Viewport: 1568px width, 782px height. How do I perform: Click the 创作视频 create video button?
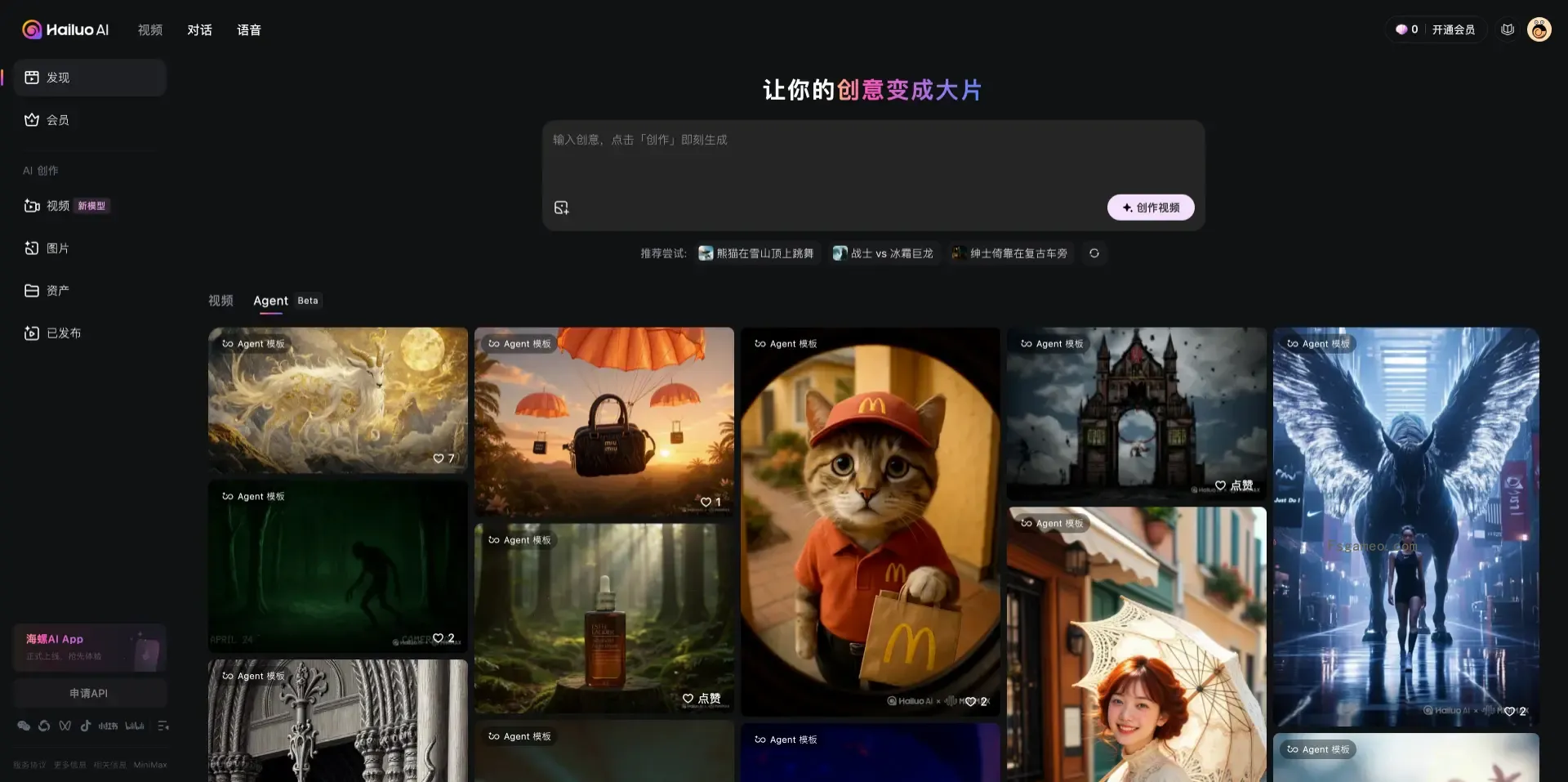click(1151, 208)
